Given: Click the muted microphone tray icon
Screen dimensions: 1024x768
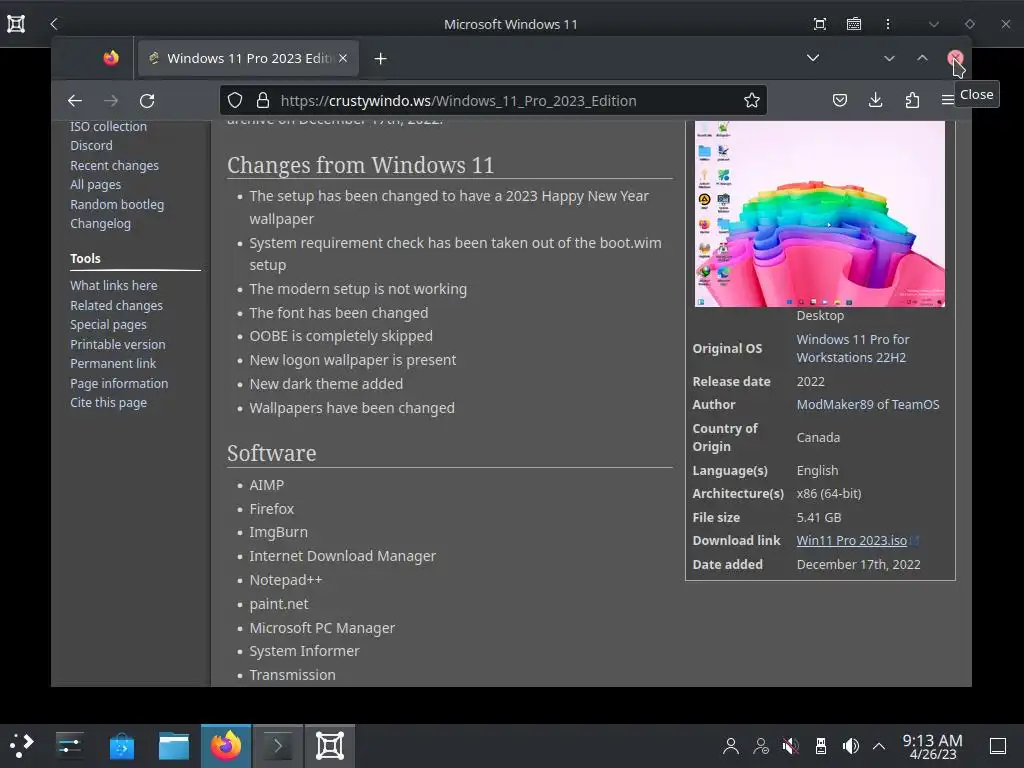Looking at the screenshot, I should tap(790, 746).
